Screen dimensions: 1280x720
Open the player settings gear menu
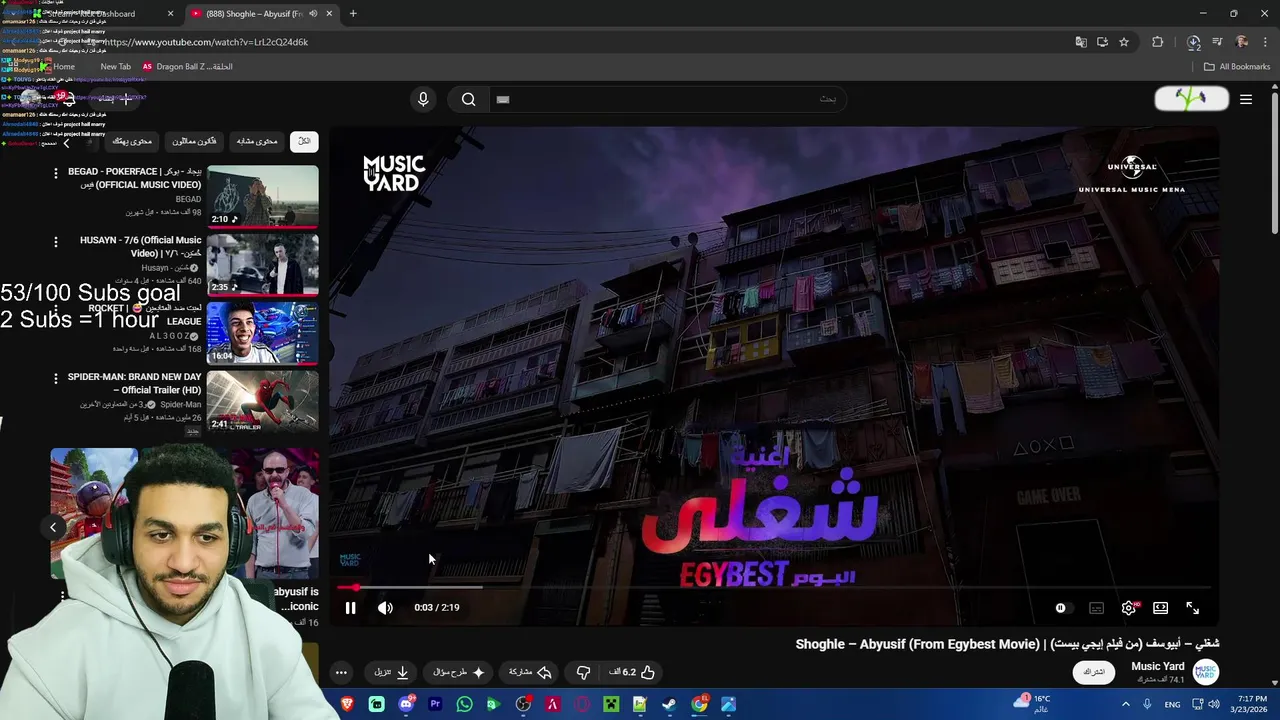point(1129,608)
